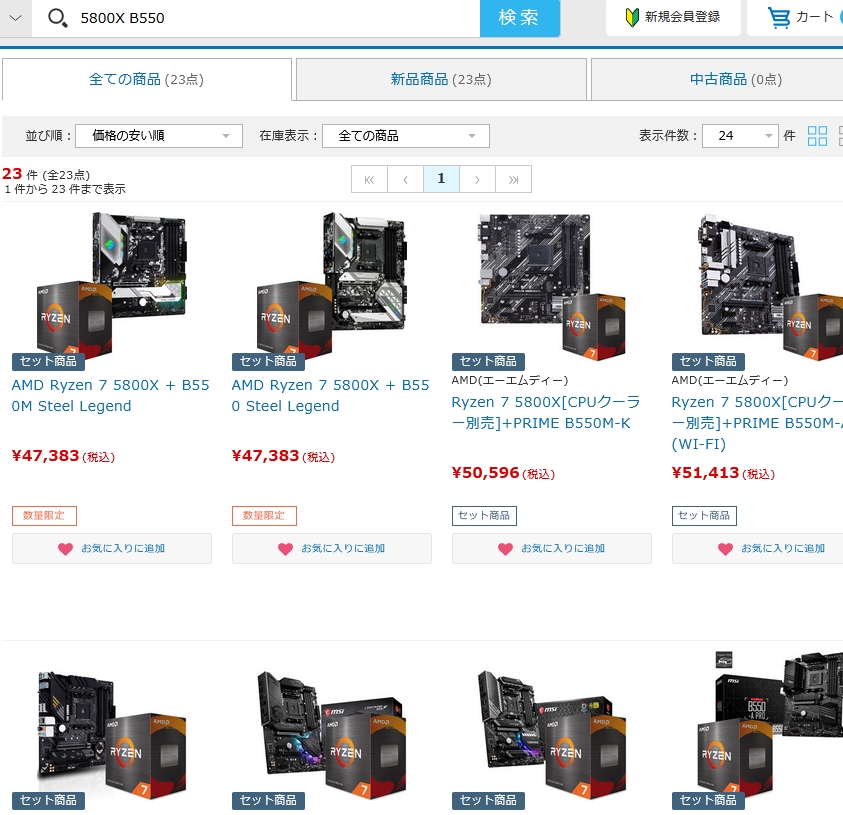The width and height of the screenshot is (843, 815).
Task: Go to previous page arrow
Action: click(405, 179)
